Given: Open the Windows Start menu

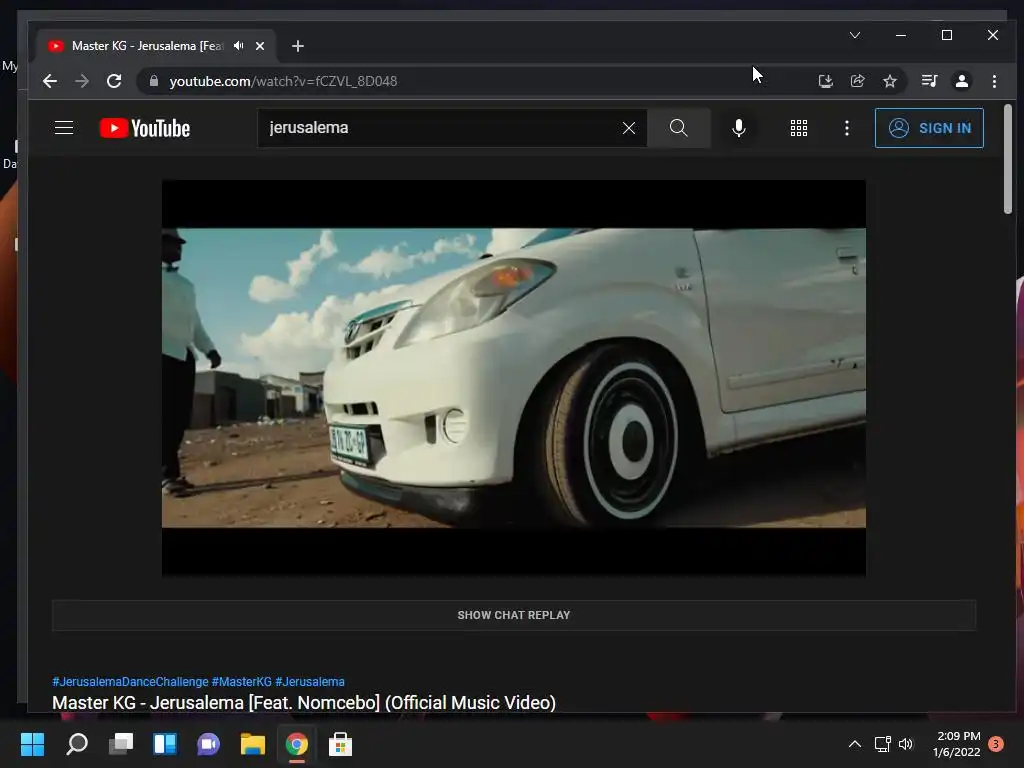Looking at the screenshot, I should [33, 744].
